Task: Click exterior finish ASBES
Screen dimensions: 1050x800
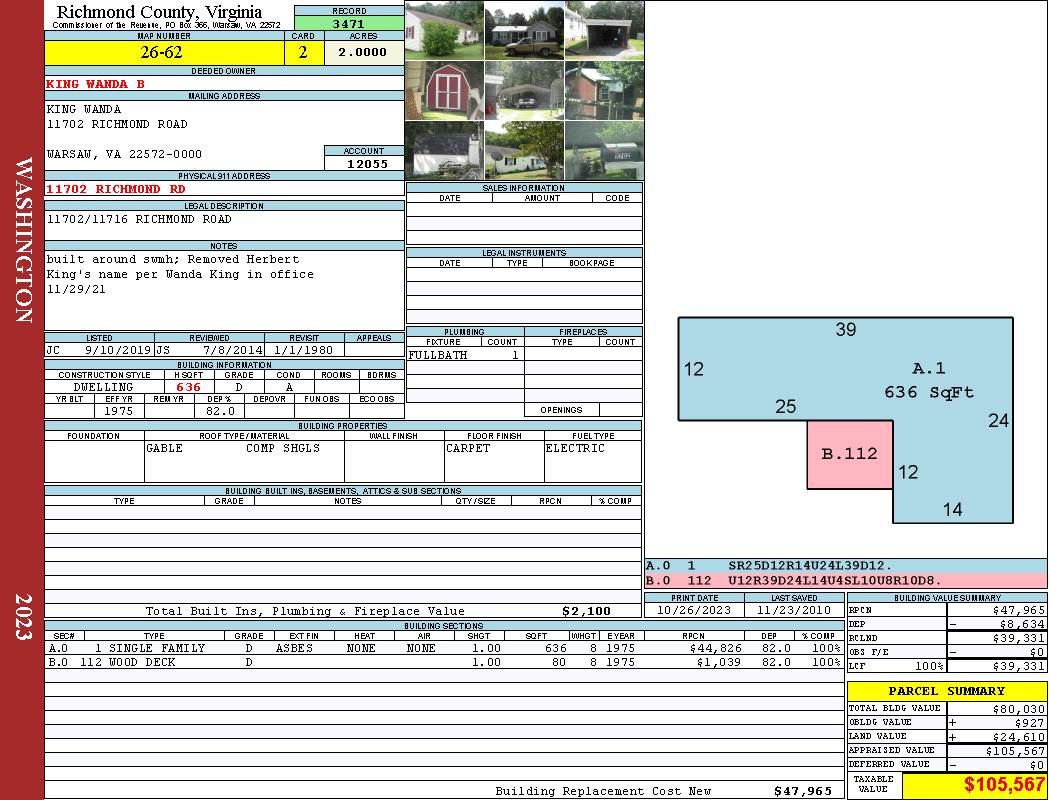Action: 294,648
